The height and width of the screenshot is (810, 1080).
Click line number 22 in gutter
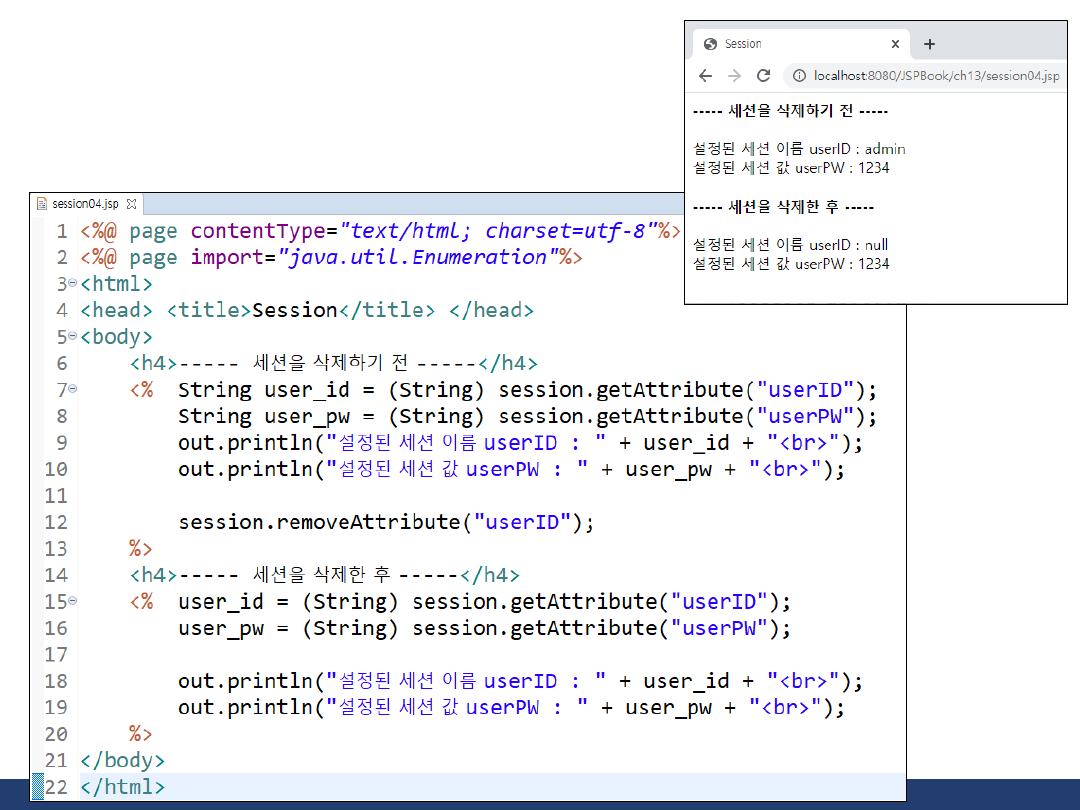coord(56,787)
